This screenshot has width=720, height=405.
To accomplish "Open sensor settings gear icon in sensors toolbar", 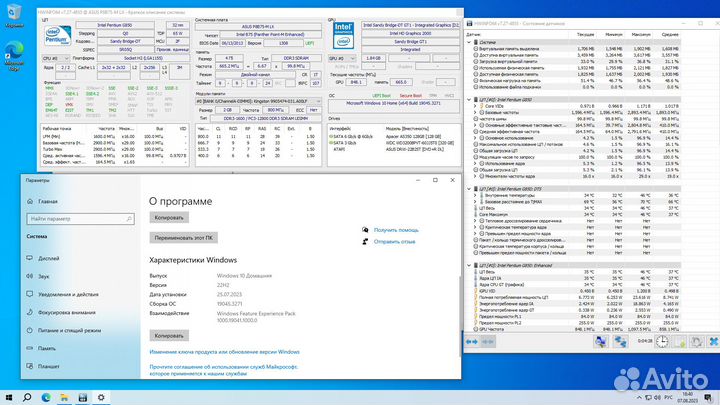I will (697, 342).
